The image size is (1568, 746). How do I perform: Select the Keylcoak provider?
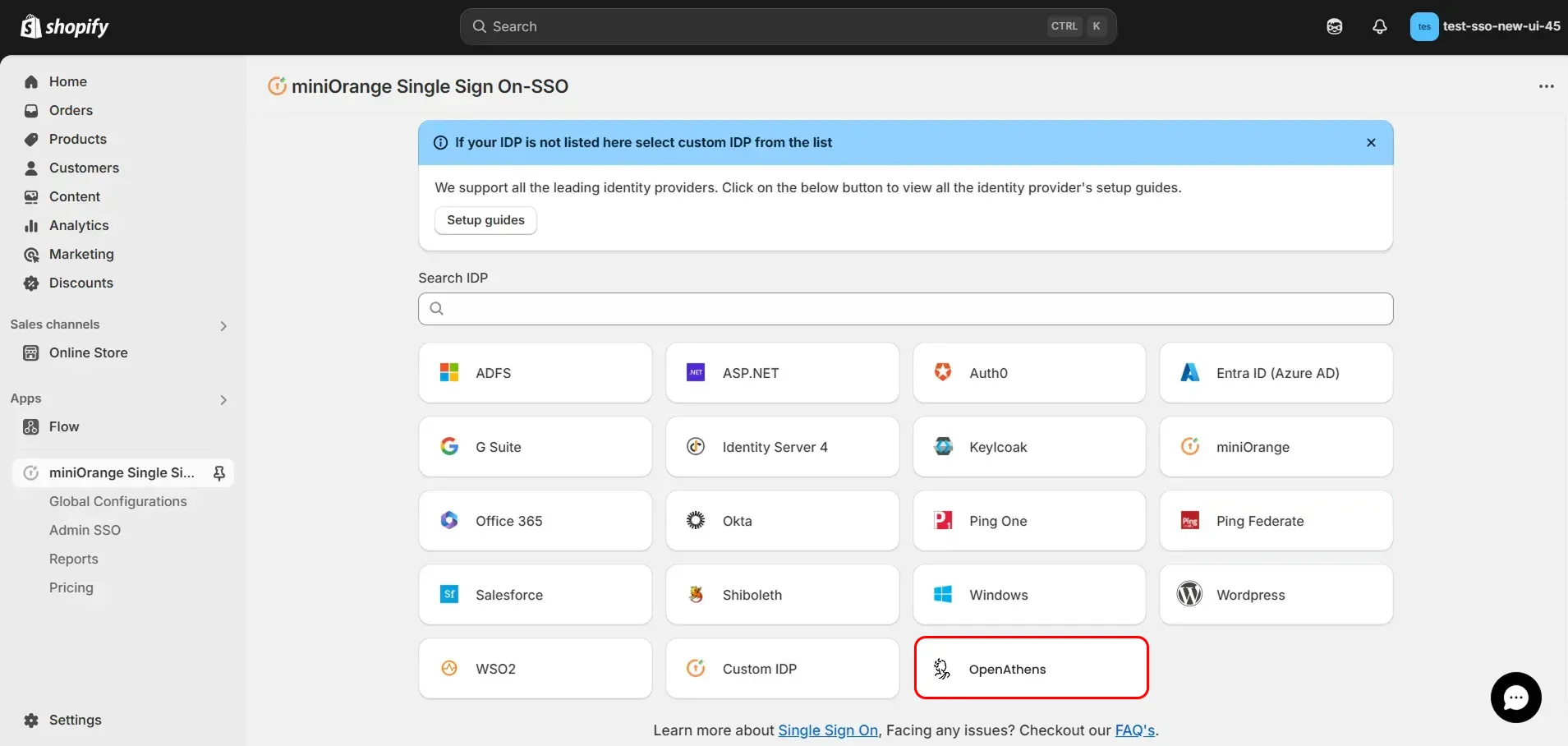(x=1029, y=447)
